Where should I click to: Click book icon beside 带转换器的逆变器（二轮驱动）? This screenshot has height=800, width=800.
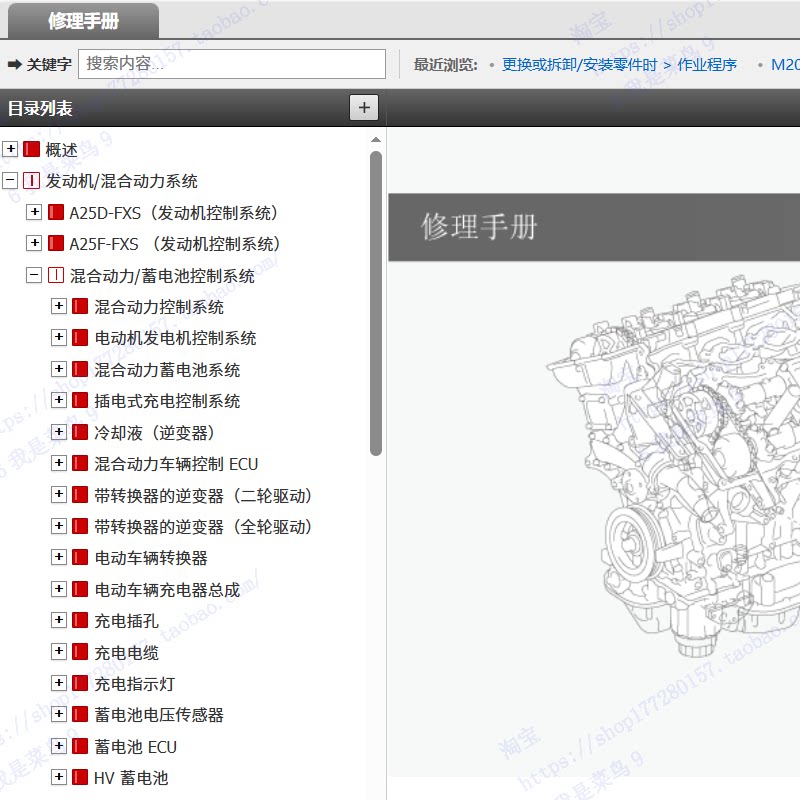(80, 494)
